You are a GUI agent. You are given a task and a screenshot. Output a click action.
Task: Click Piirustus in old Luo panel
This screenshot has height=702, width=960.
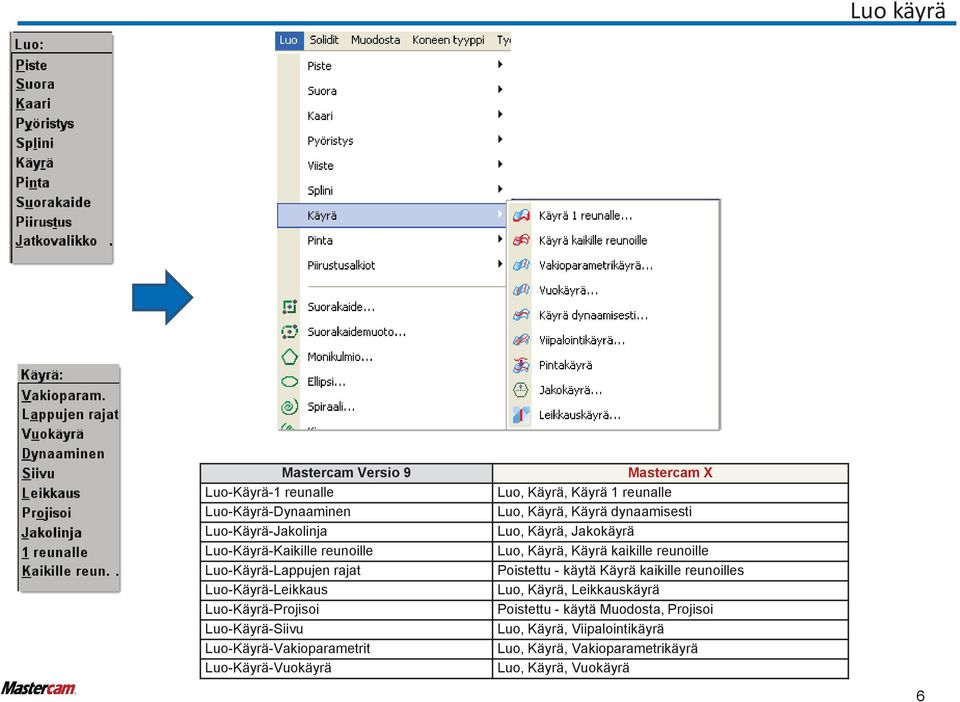[43, 222]
